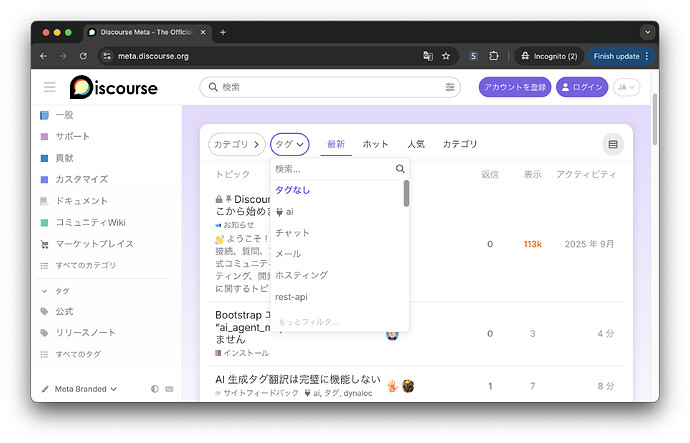Click the translate page icon
Screen dimensions: 690x443
click(428, 56)
